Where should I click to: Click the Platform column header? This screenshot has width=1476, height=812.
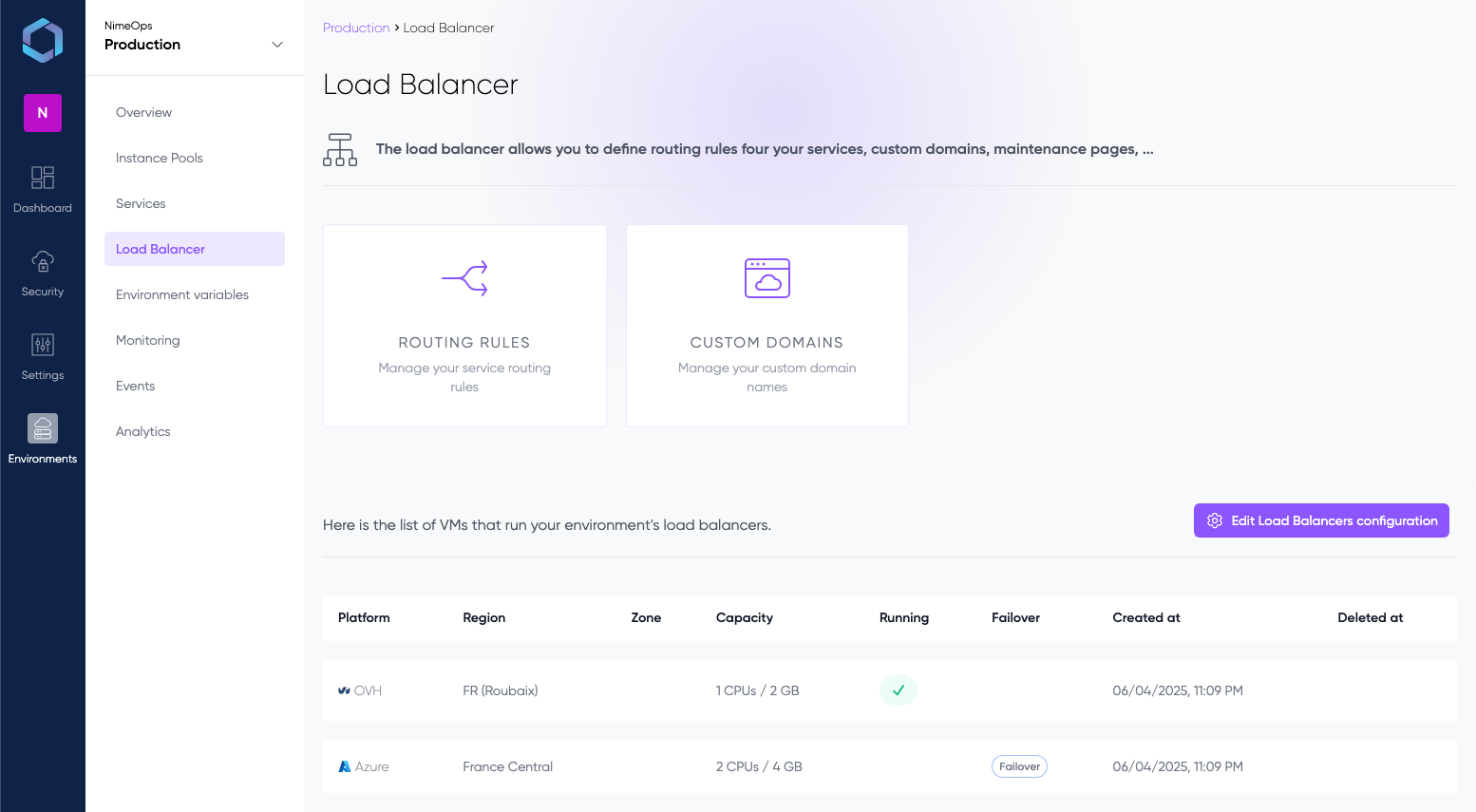point(364,617)
